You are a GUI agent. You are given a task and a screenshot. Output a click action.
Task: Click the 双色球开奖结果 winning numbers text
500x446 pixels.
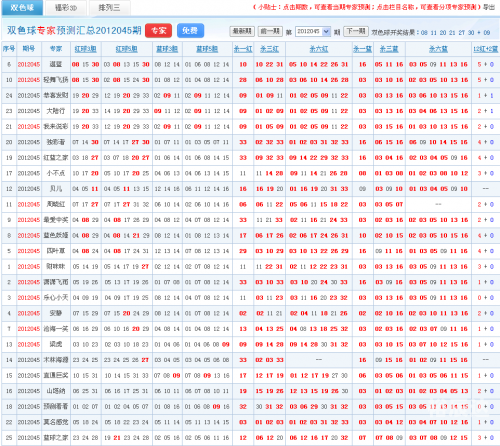[x=431, y=32]
